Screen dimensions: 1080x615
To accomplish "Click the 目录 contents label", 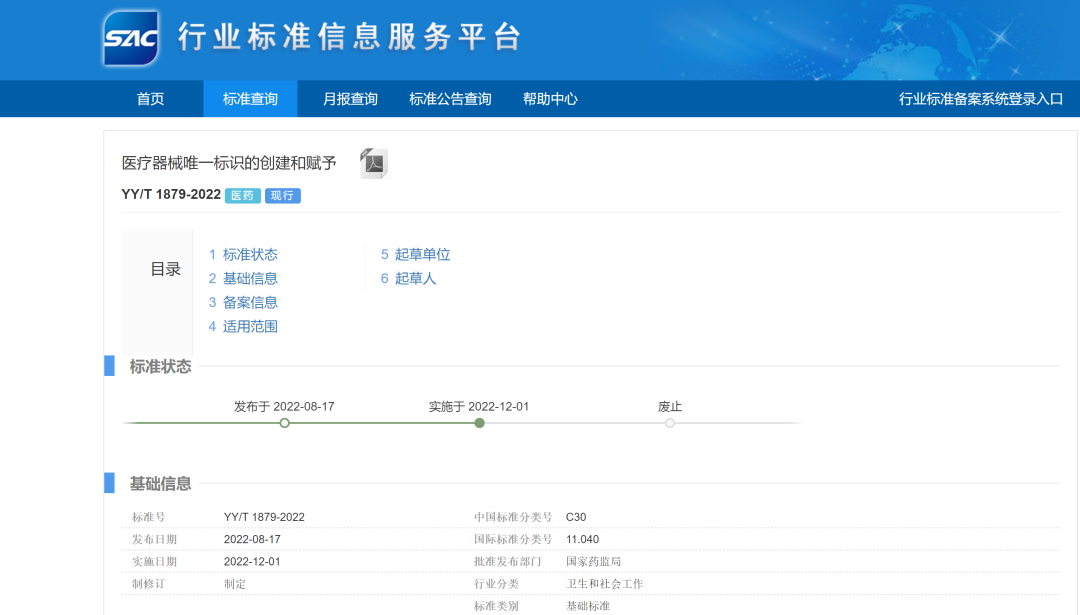I will [x=165, y=269].
